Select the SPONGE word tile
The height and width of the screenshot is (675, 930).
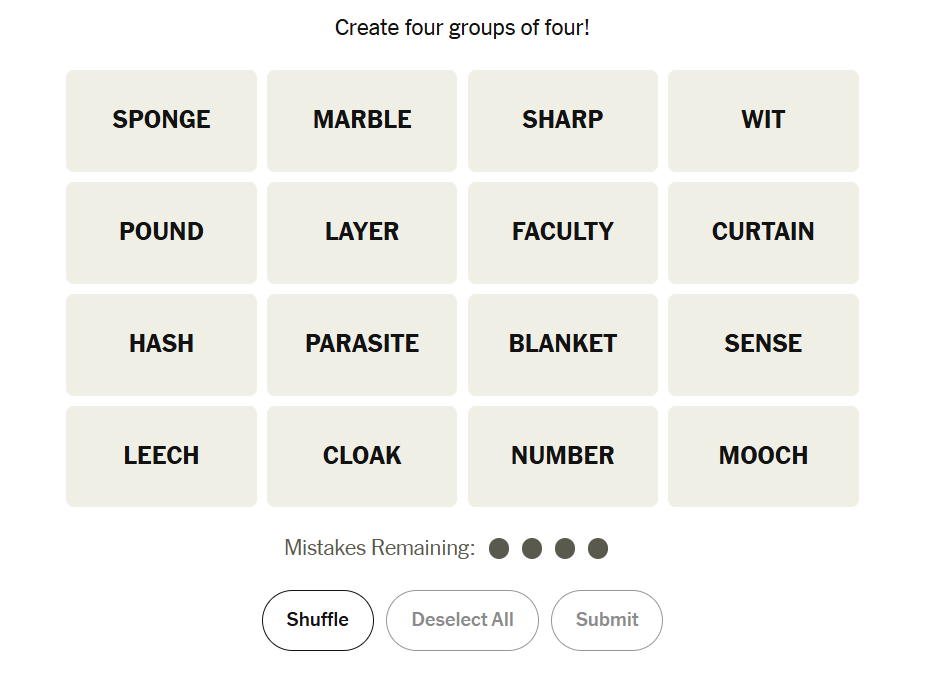[161, 120]
